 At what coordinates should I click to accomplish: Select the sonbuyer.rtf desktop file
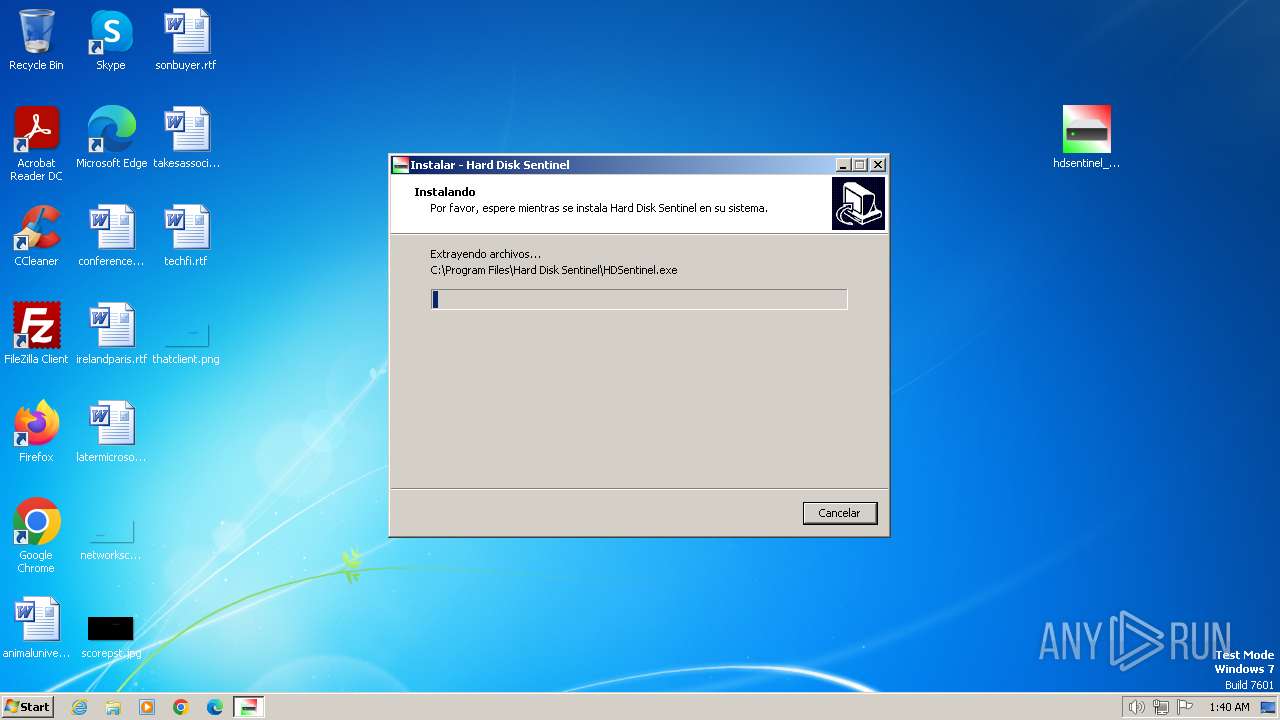point(186,40)
